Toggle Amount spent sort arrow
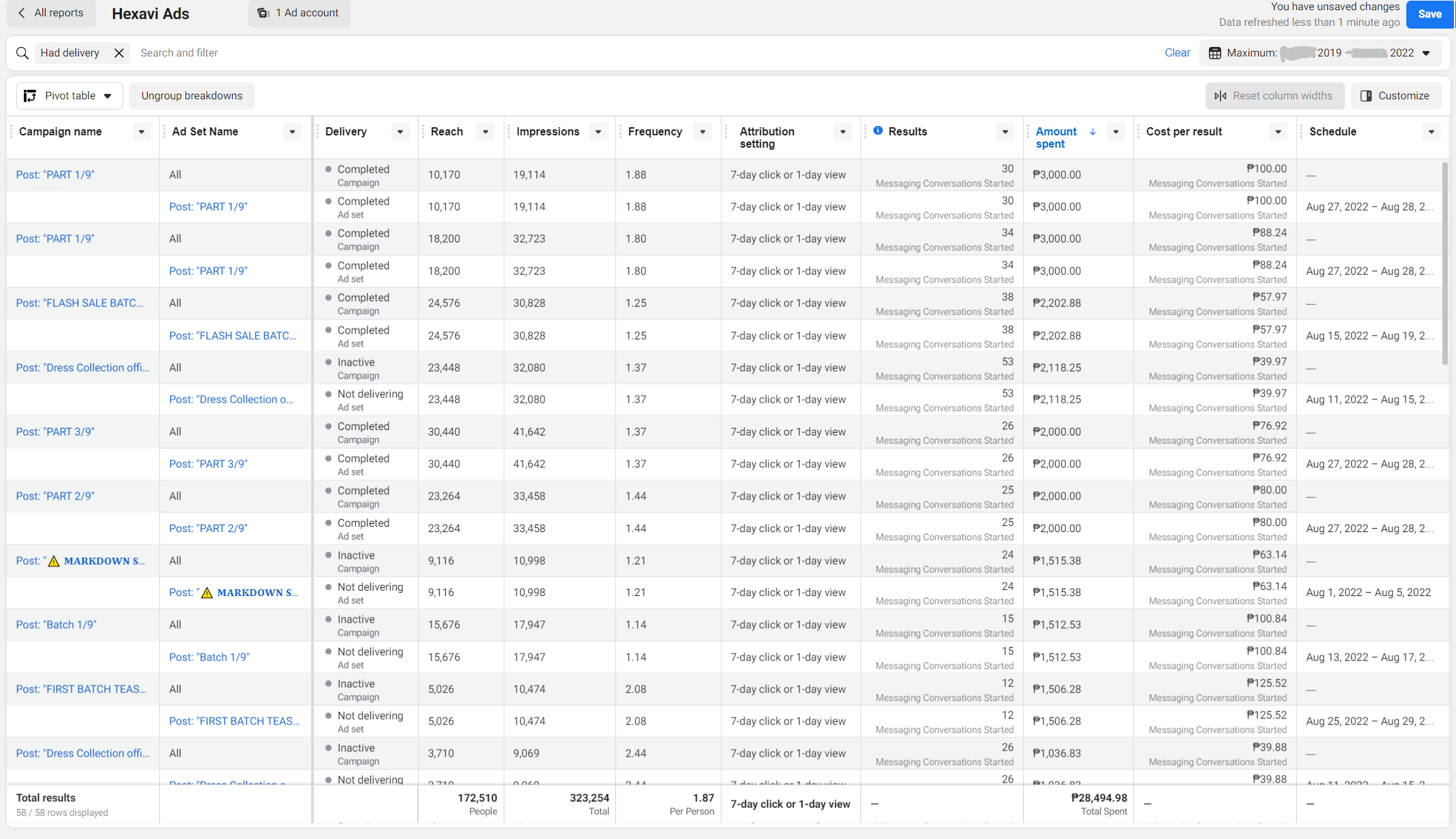The image size is (1456, 839). click(1093, 132)
